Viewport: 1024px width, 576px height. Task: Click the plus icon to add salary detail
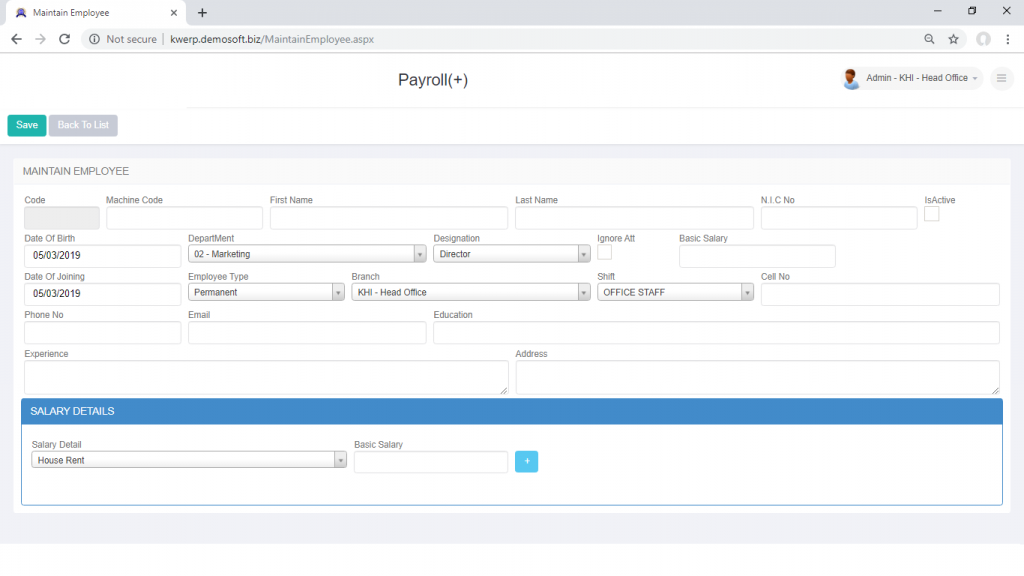[526, 461]
